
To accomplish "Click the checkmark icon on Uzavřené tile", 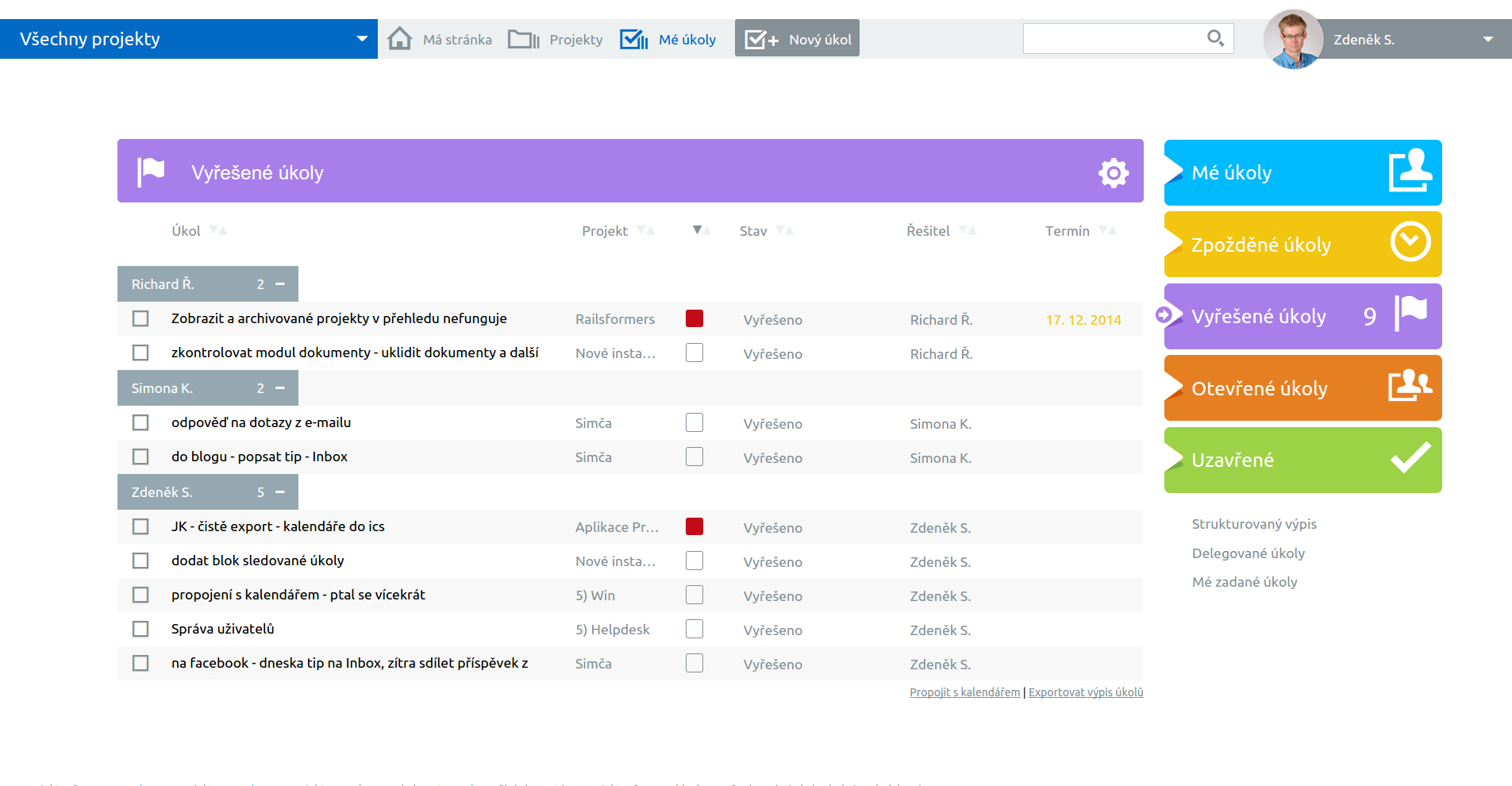I will click(x=1410, y=458).
